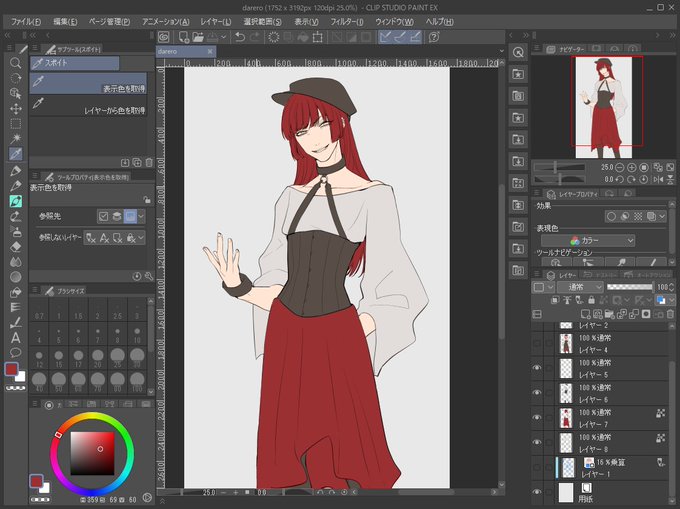Click the Scale/Rotate transform icon
Image resolution: width=680 pixels, height=509 pixels.
click(x=317, y=37)
